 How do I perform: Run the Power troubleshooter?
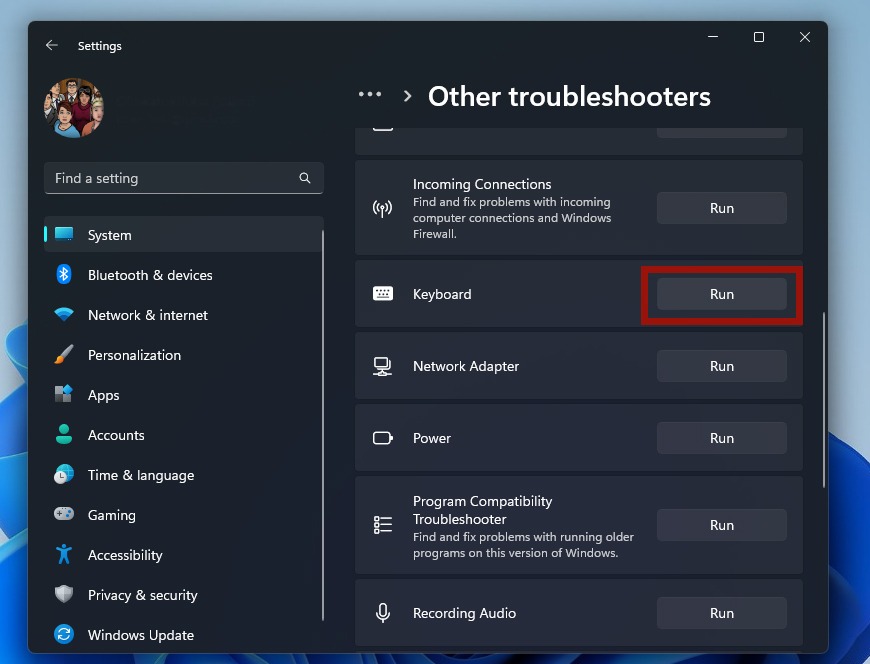pos(721,438)
